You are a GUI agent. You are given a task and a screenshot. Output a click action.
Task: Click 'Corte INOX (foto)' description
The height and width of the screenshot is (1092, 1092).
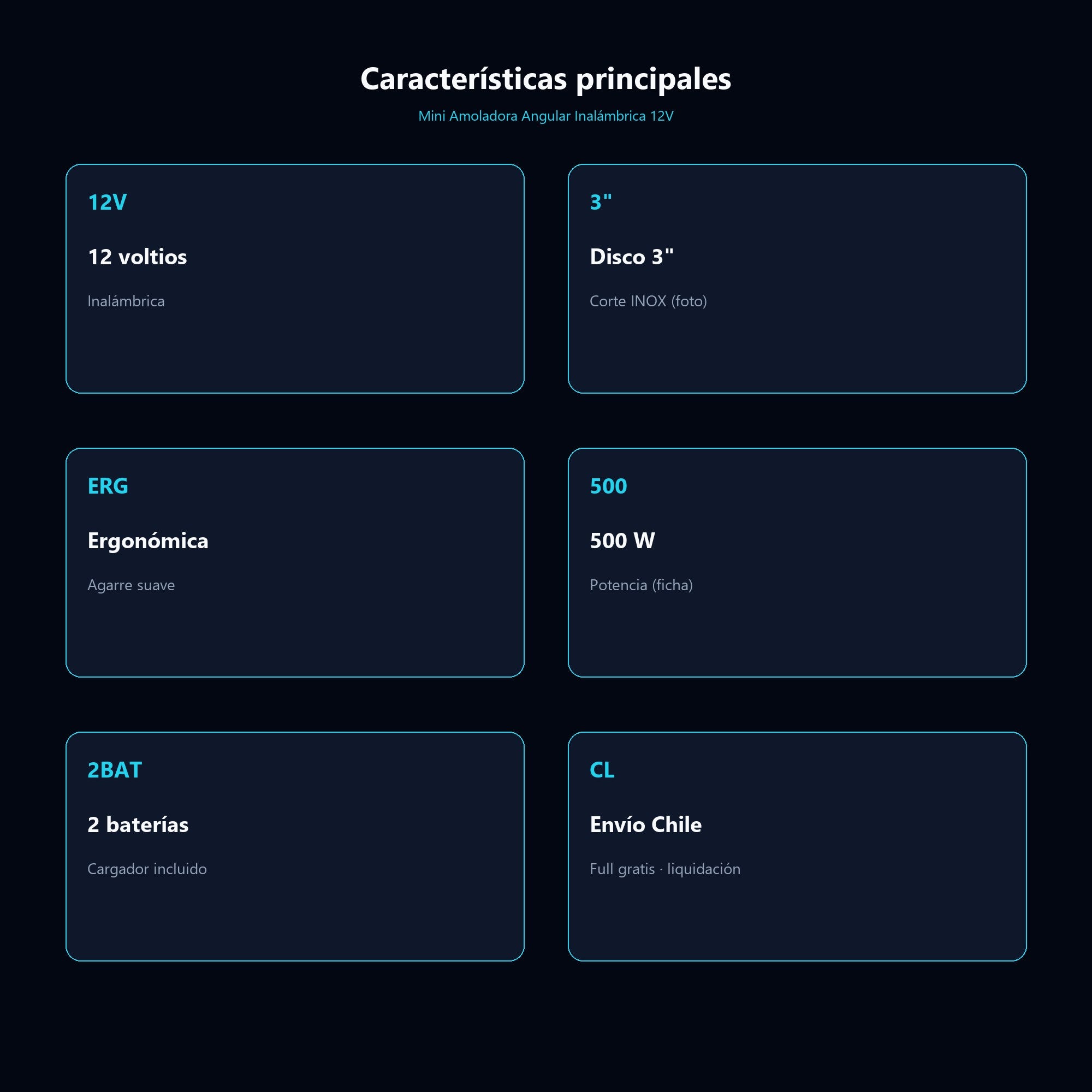pyautogui.click(x=648, y=301)
